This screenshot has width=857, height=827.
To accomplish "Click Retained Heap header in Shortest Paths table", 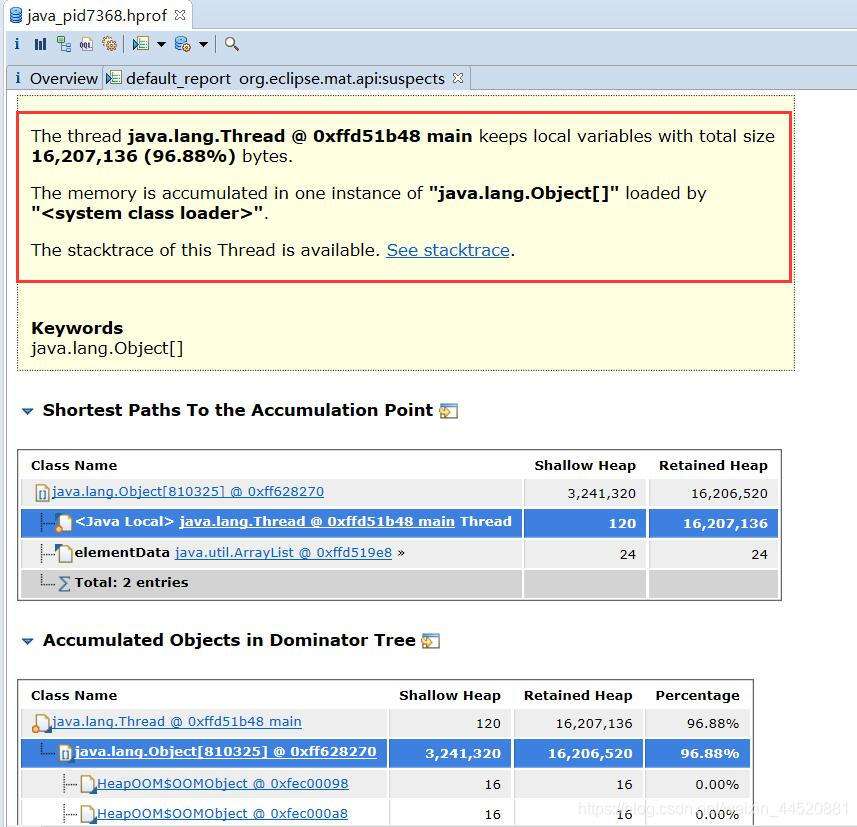I will click(713, 466).
